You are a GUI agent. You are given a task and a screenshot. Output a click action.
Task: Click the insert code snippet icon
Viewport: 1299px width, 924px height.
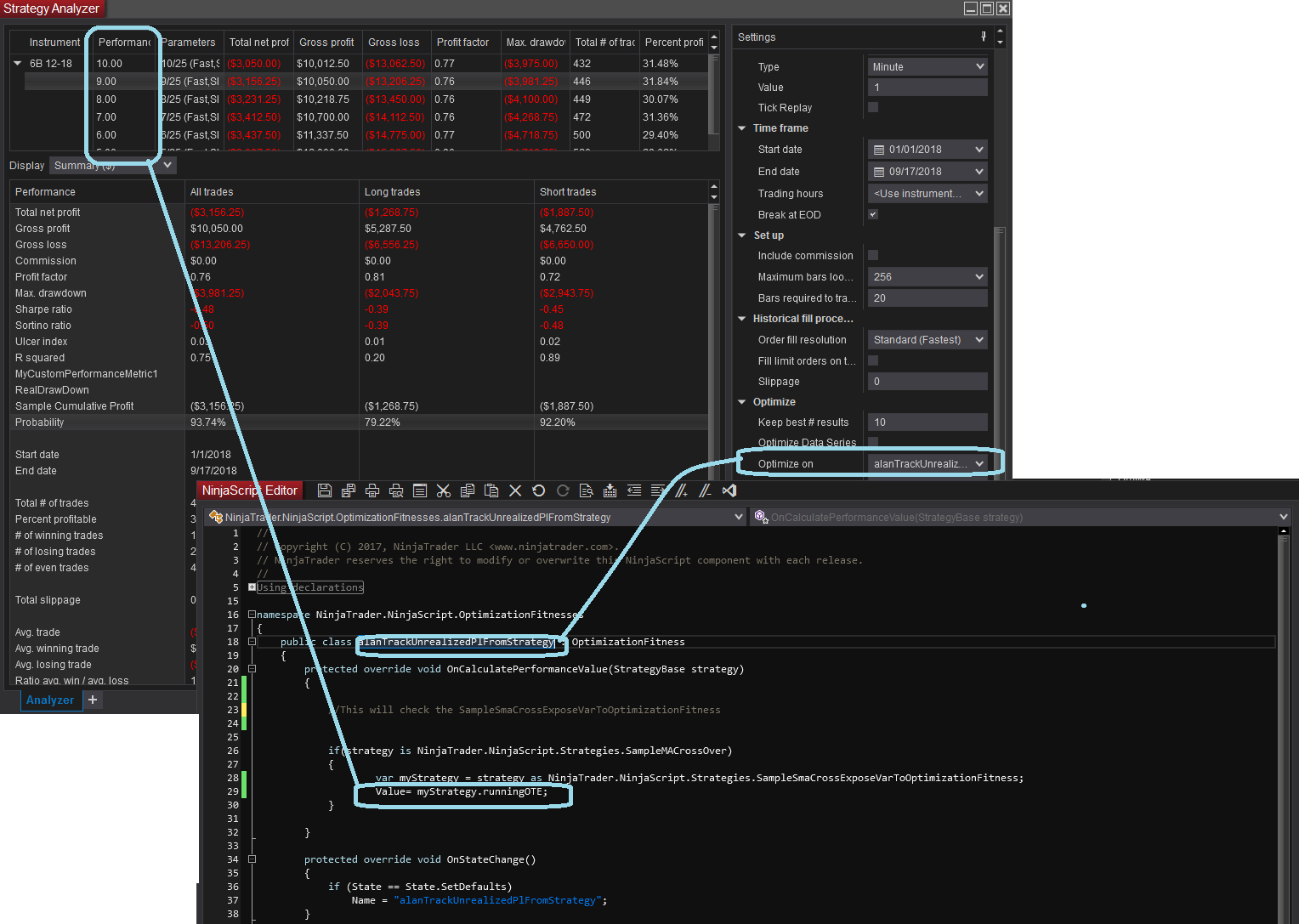pos(610,490)
